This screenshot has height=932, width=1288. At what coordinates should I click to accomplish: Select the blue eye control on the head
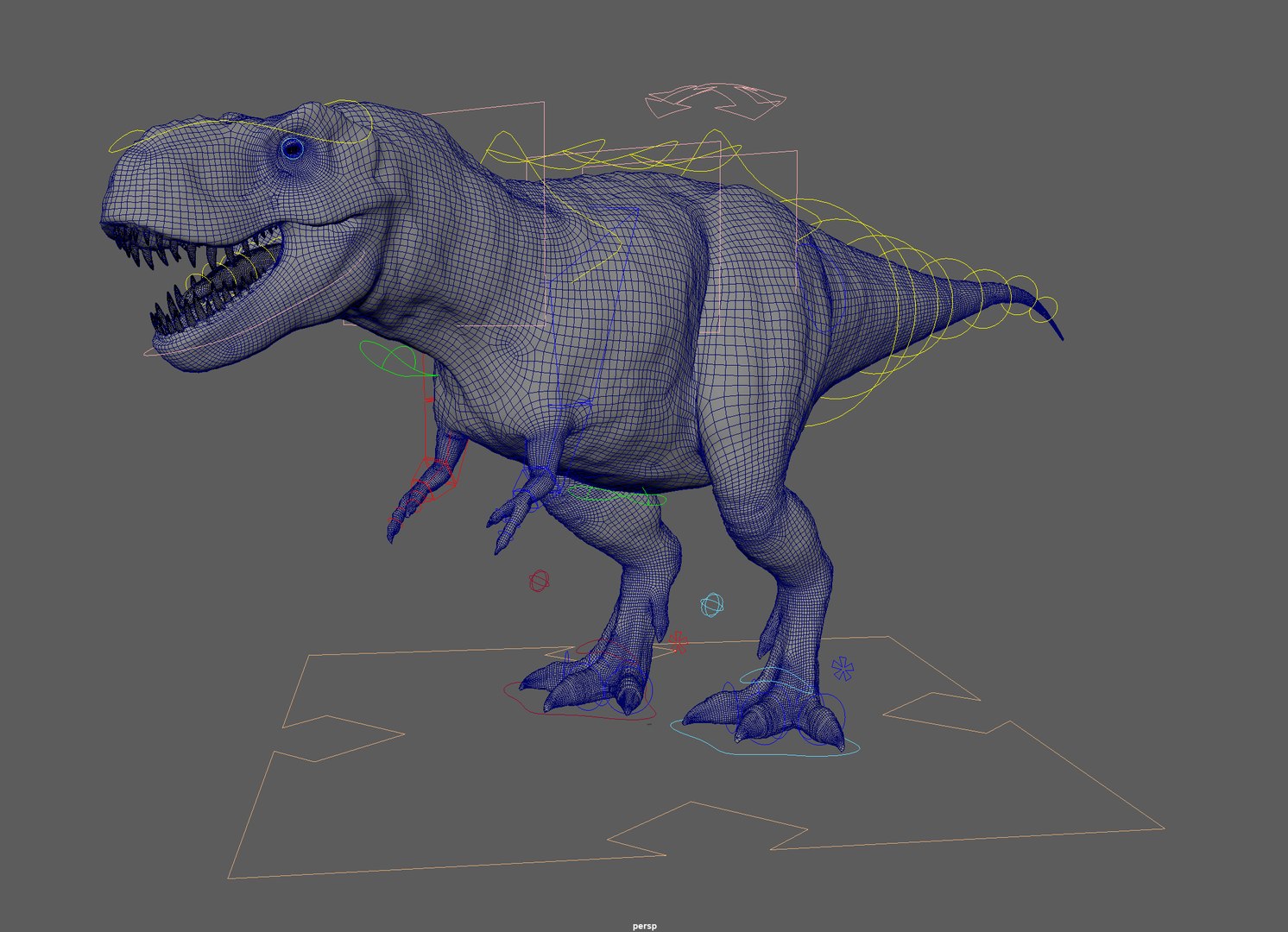point(293,148)
